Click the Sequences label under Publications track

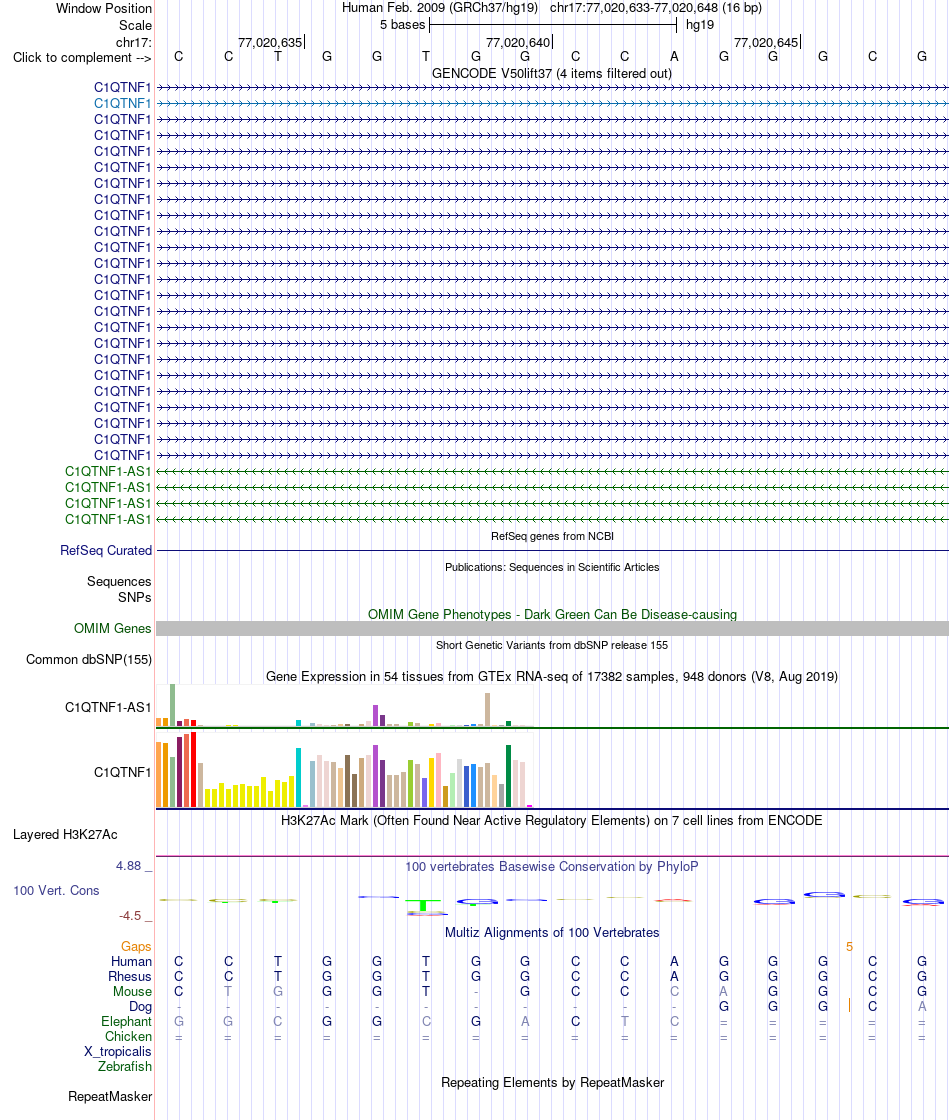pos(119,581)
